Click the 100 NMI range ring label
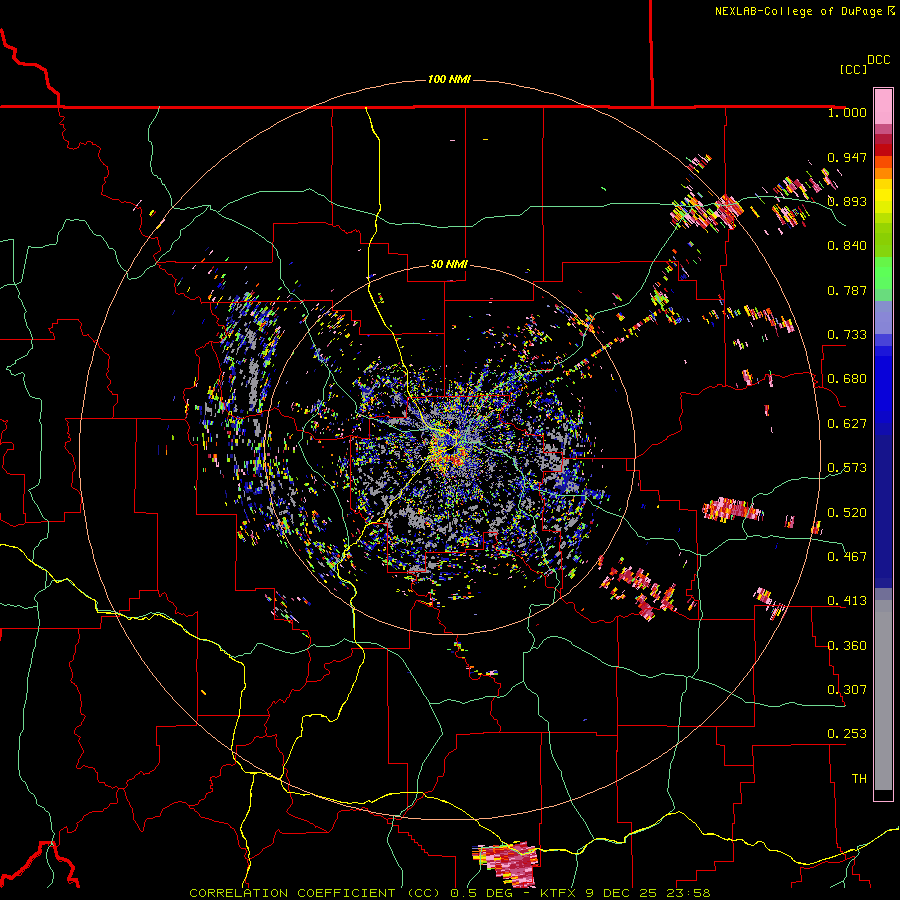This screenshot has height=900, width=900. pos(449,79)
